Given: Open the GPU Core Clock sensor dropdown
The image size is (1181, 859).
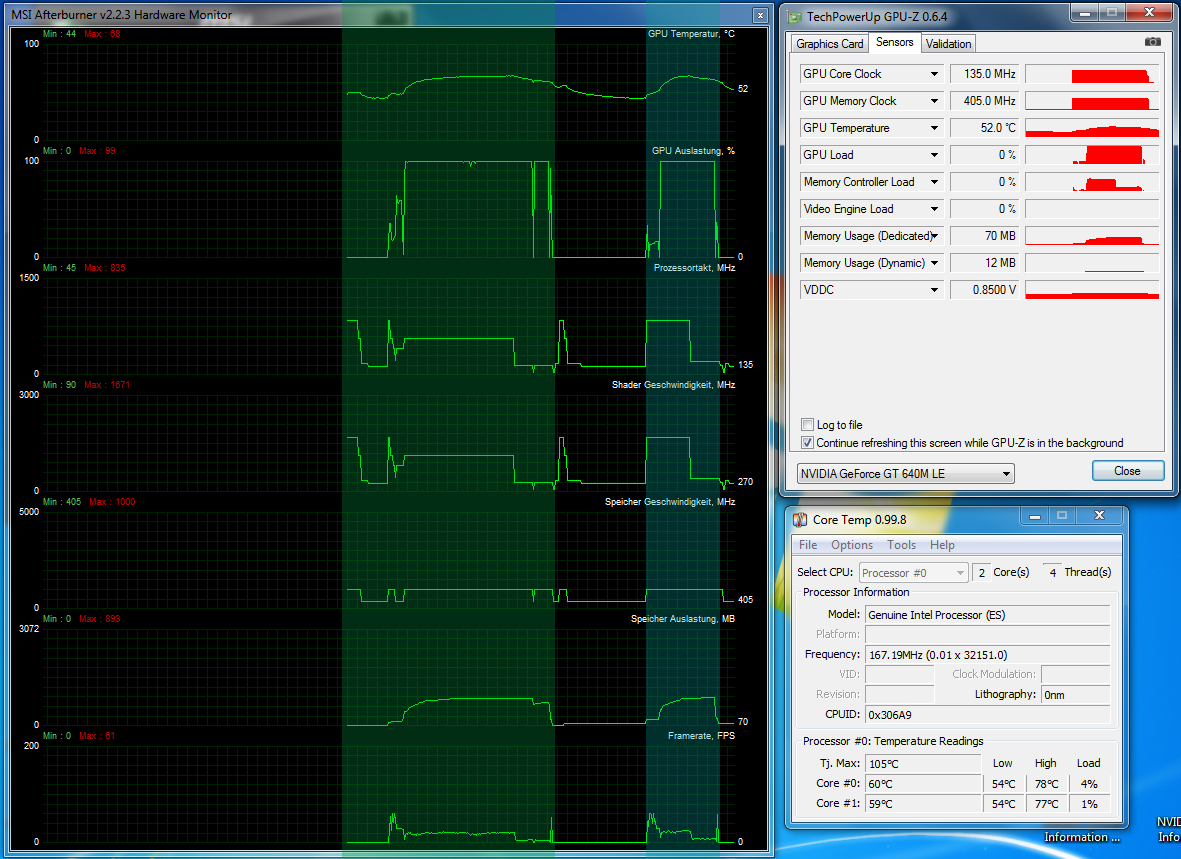Looking at the screenshot, I should 934,74.
